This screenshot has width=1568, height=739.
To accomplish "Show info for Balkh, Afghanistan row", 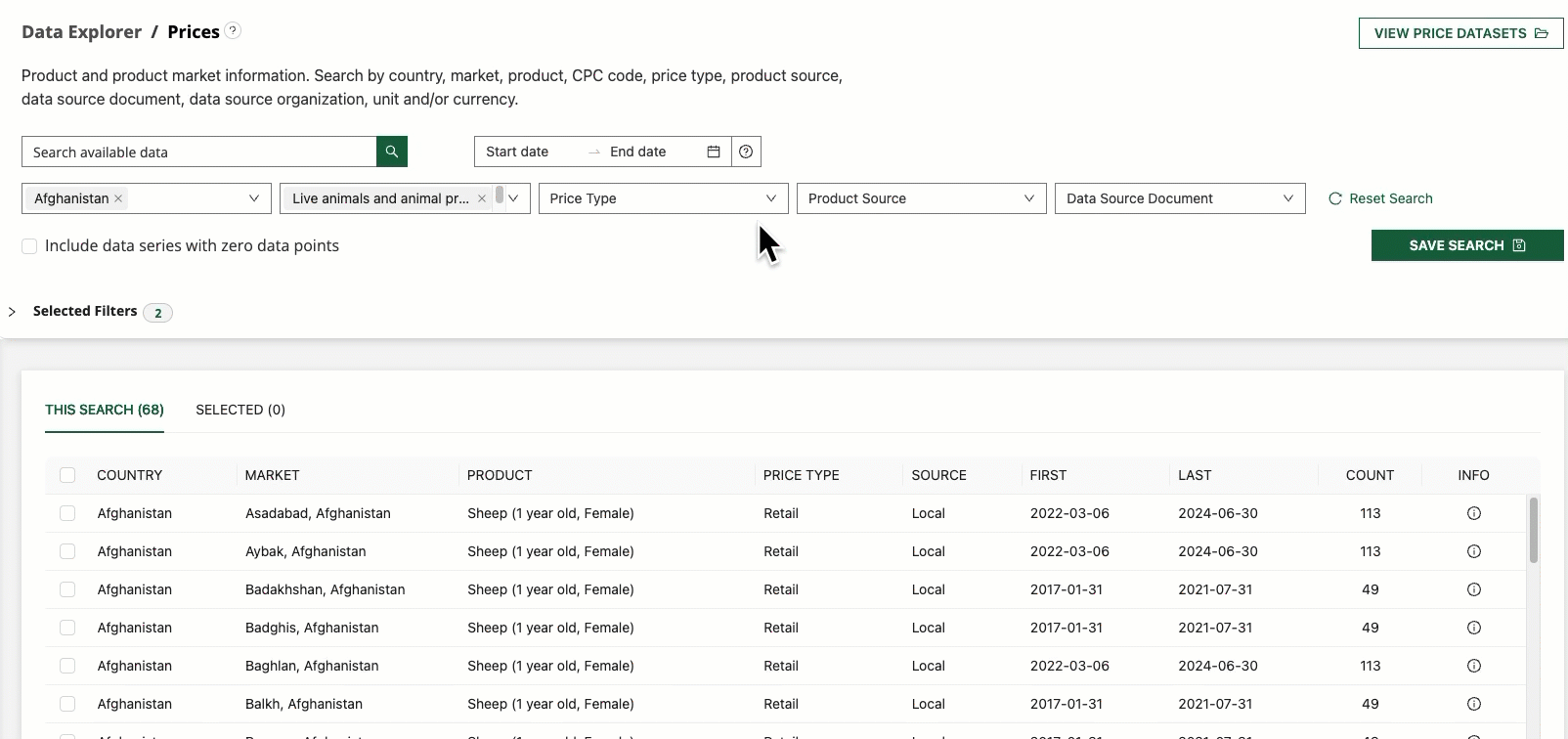I will click(x=1473, y=704).
